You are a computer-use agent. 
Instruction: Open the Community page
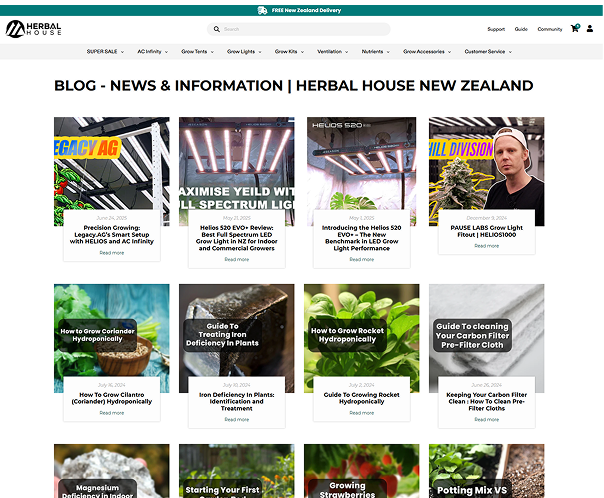[x=550, y=30]
